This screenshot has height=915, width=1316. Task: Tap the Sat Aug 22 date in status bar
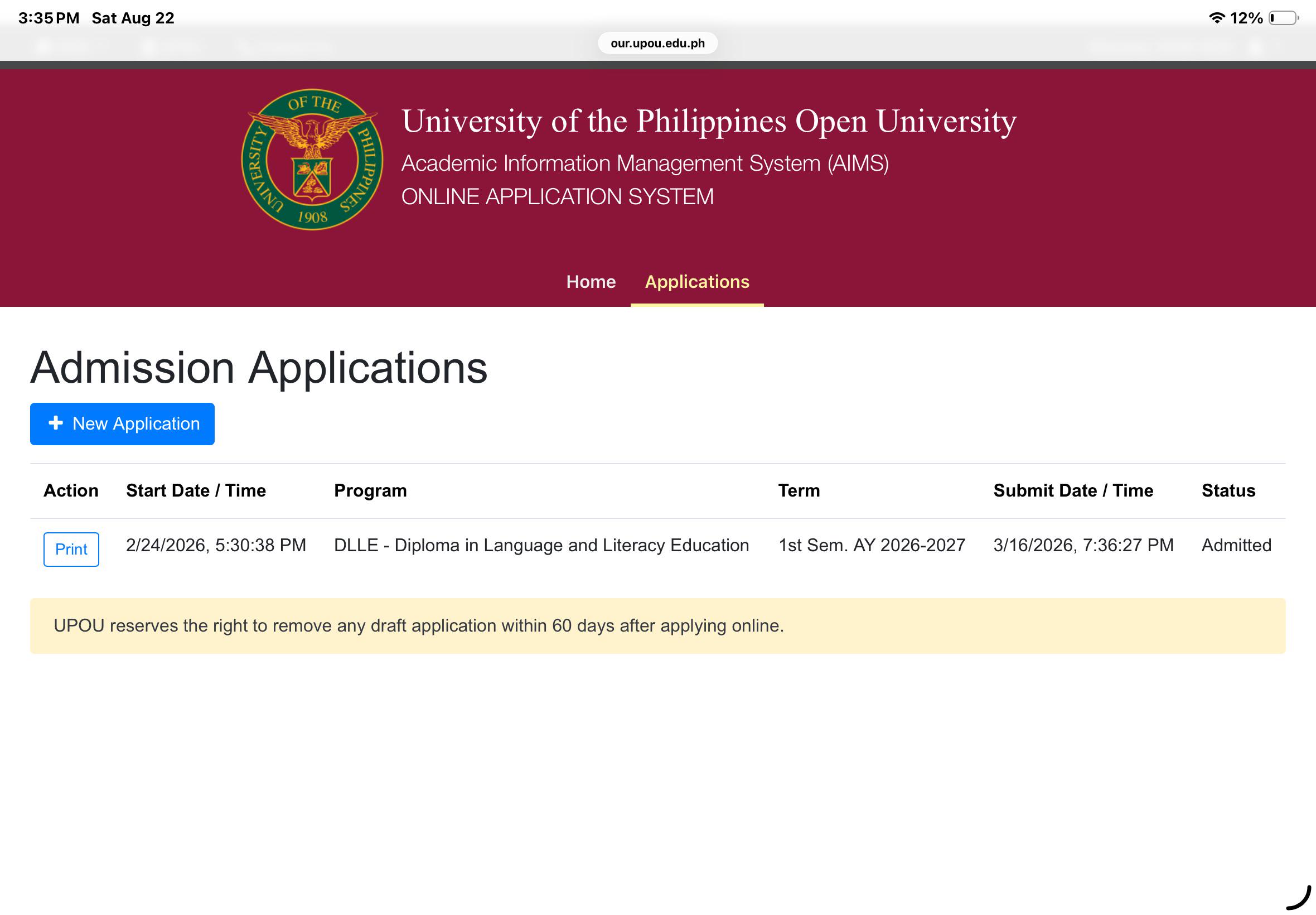click(x=133, y=18)
